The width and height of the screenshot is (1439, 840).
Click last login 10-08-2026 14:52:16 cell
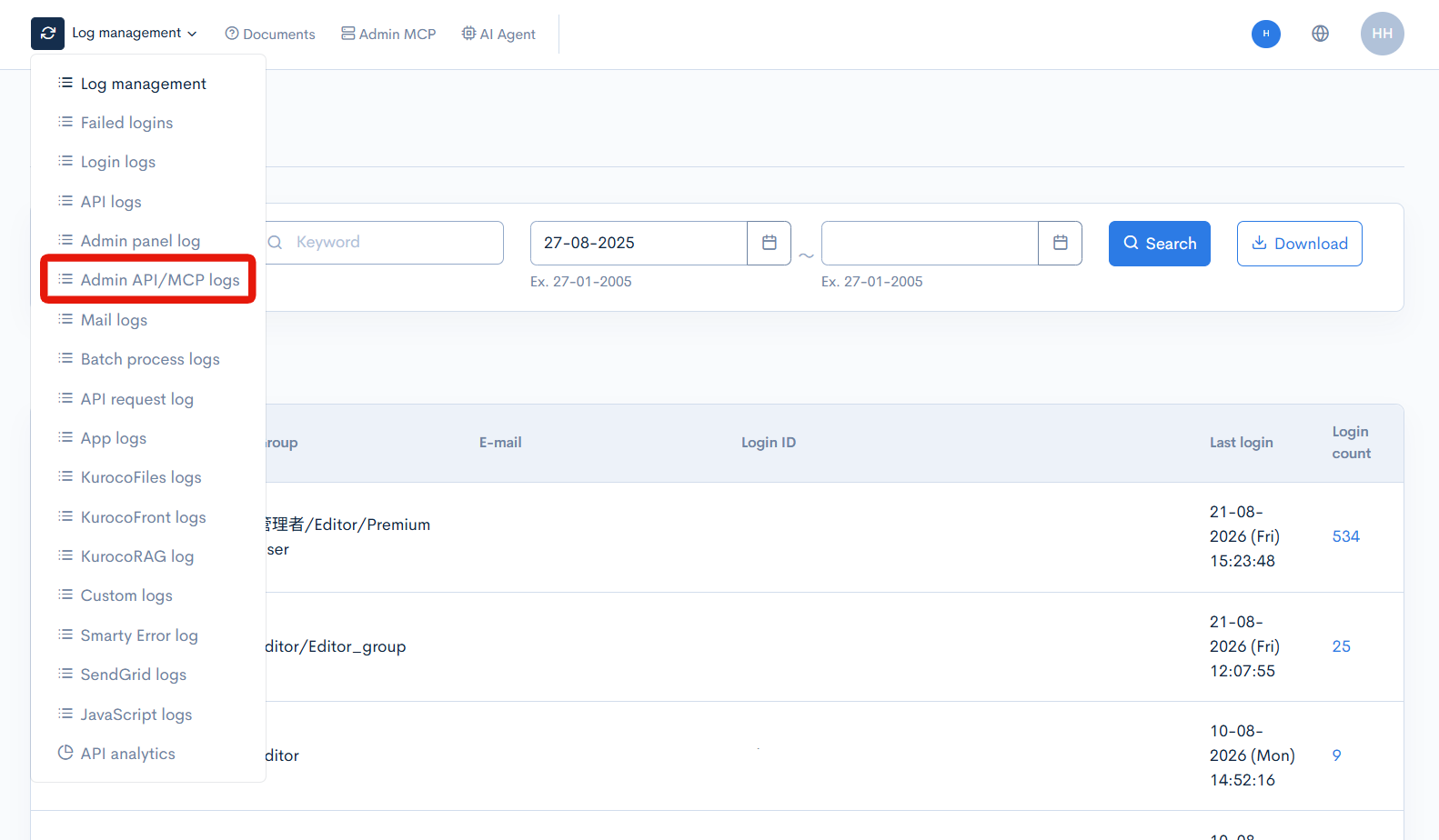point(1253,755)
